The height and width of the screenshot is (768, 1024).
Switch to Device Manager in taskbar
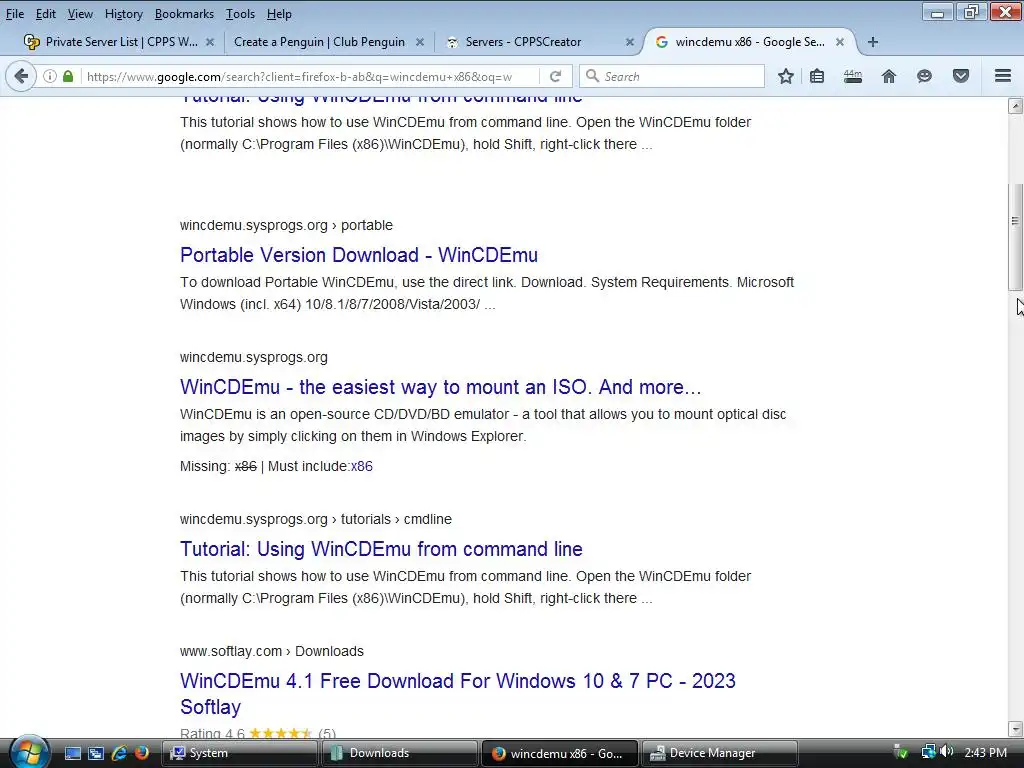[x=720, y=753]
